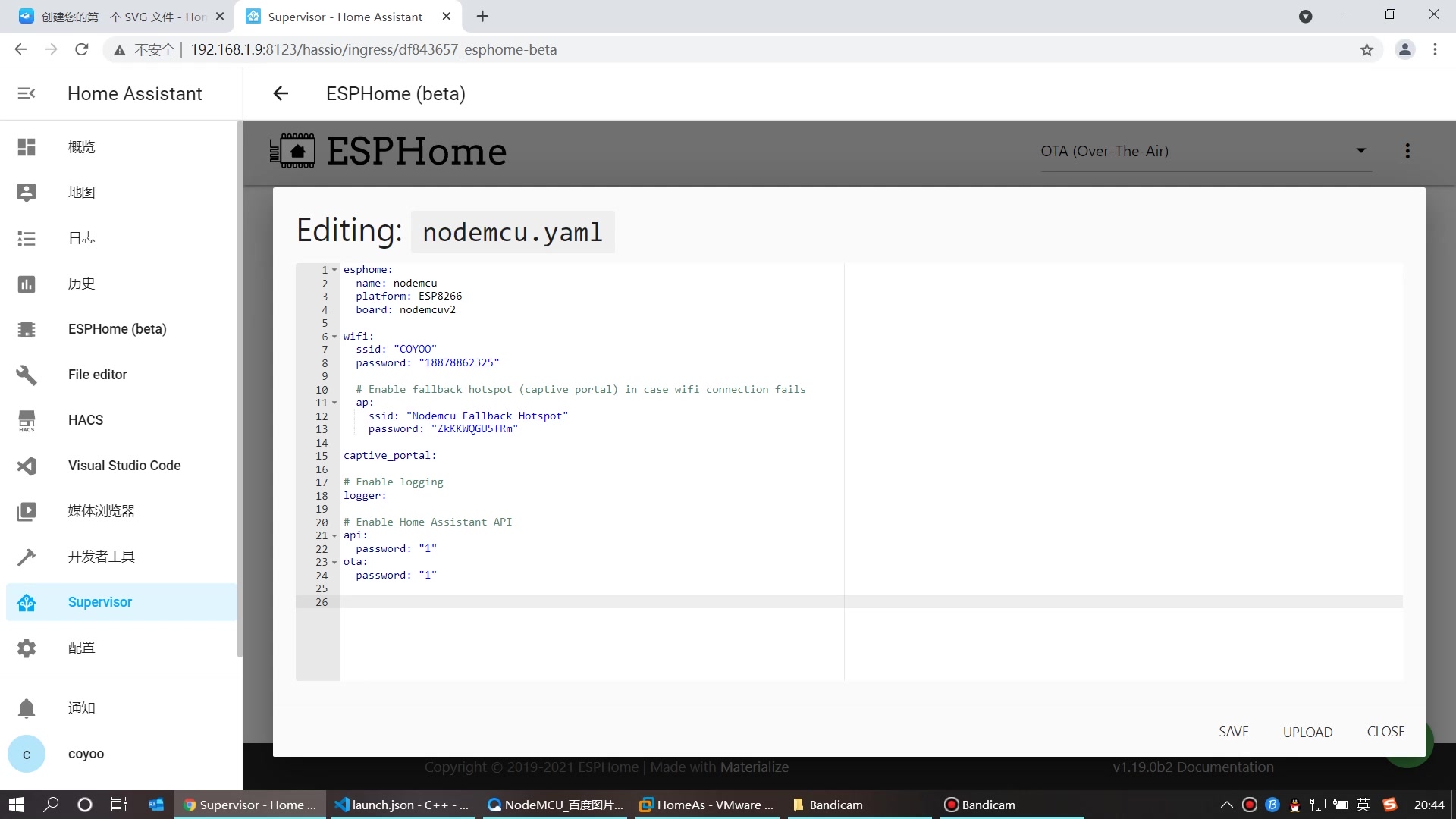Click the address bar URL
The image size is (1456, 819).
pyautogui.click(x=374, y=50)
